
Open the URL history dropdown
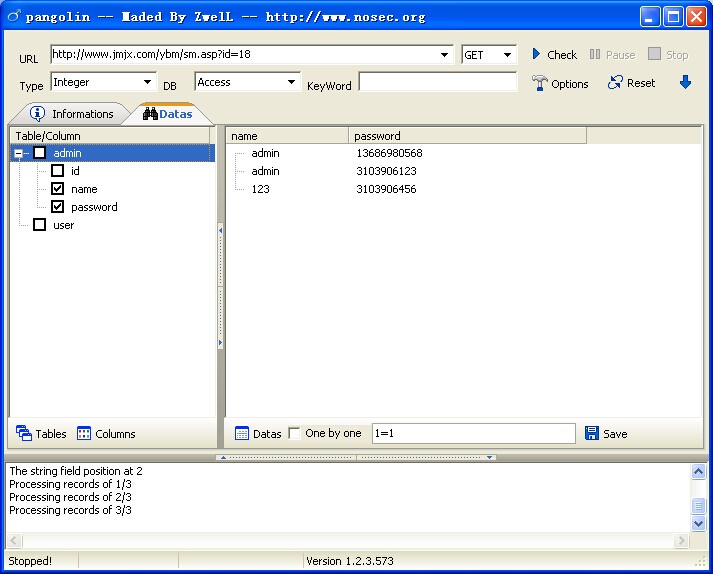(444, 55)
